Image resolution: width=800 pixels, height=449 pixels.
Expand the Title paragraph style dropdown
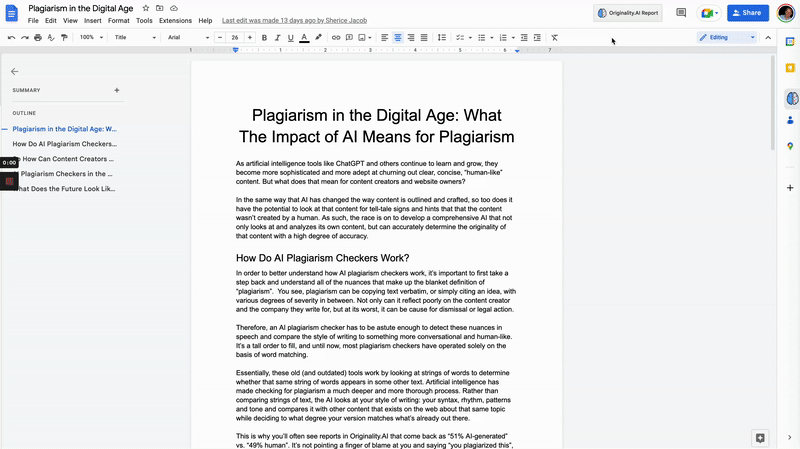pos(133,37)
